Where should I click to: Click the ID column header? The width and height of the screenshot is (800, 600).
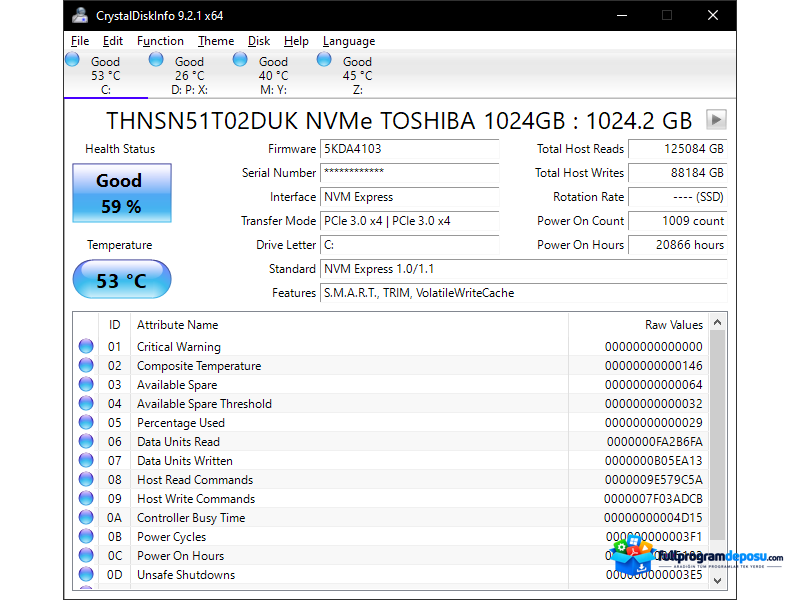[x=114, y=324]
